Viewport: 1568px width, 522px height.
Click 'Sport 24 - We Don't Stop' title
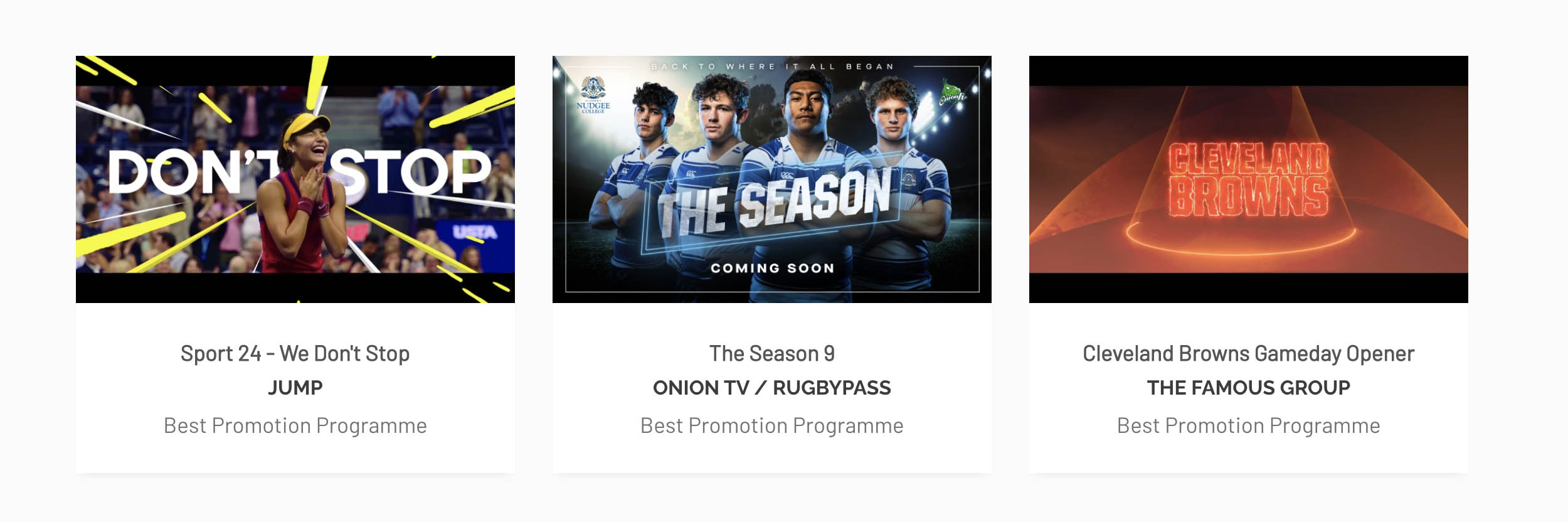click(x=295, y=354)
